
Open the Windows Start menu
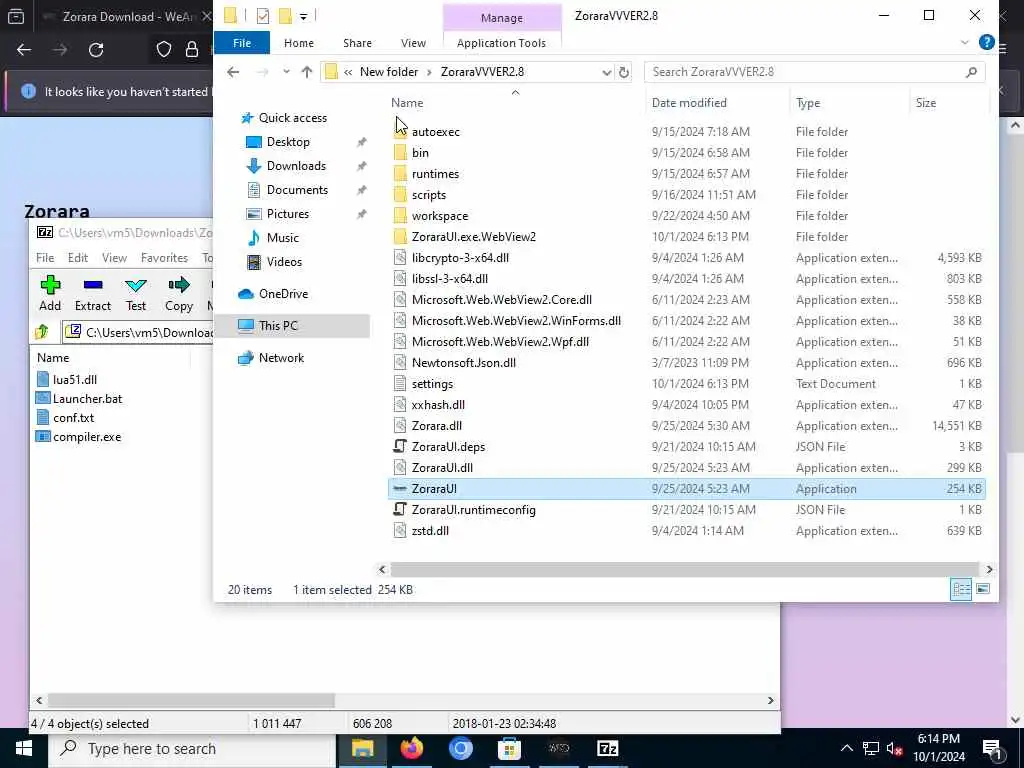[x=24, y=748]
